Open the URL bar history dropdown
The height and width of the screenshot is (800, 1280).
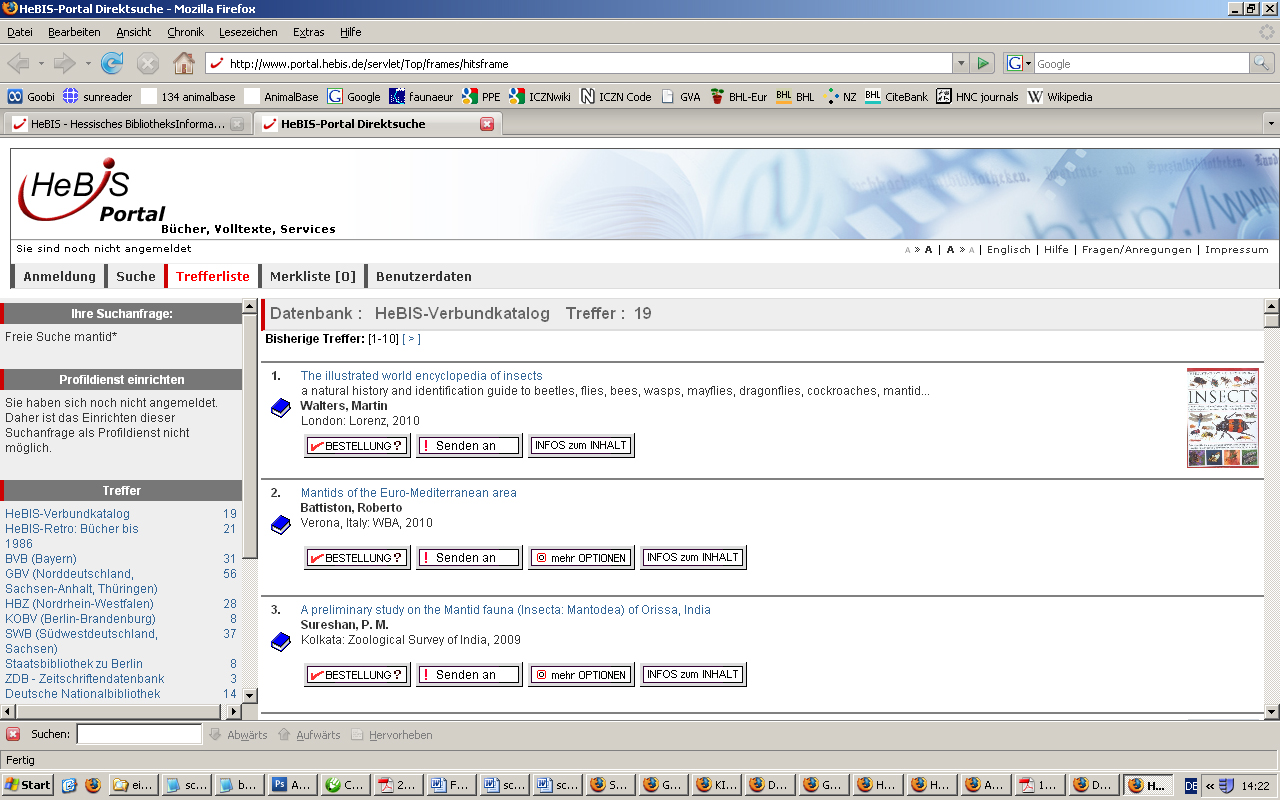(961, 63)
